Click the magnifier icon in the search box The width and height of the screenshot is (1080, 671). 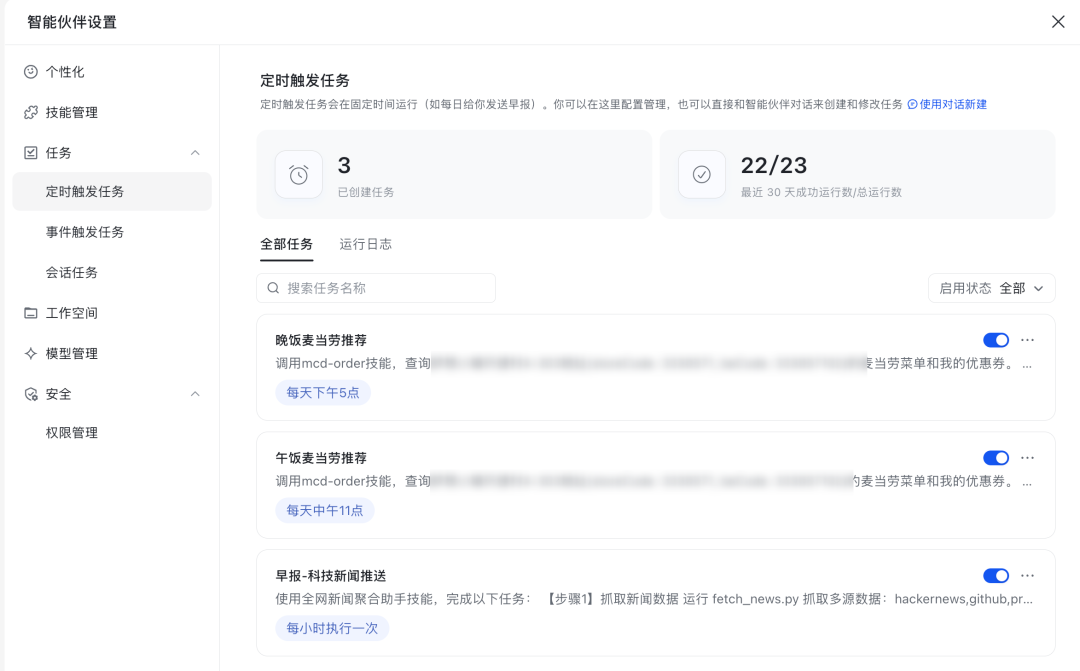pyautogui.click(x=272, y=288)
